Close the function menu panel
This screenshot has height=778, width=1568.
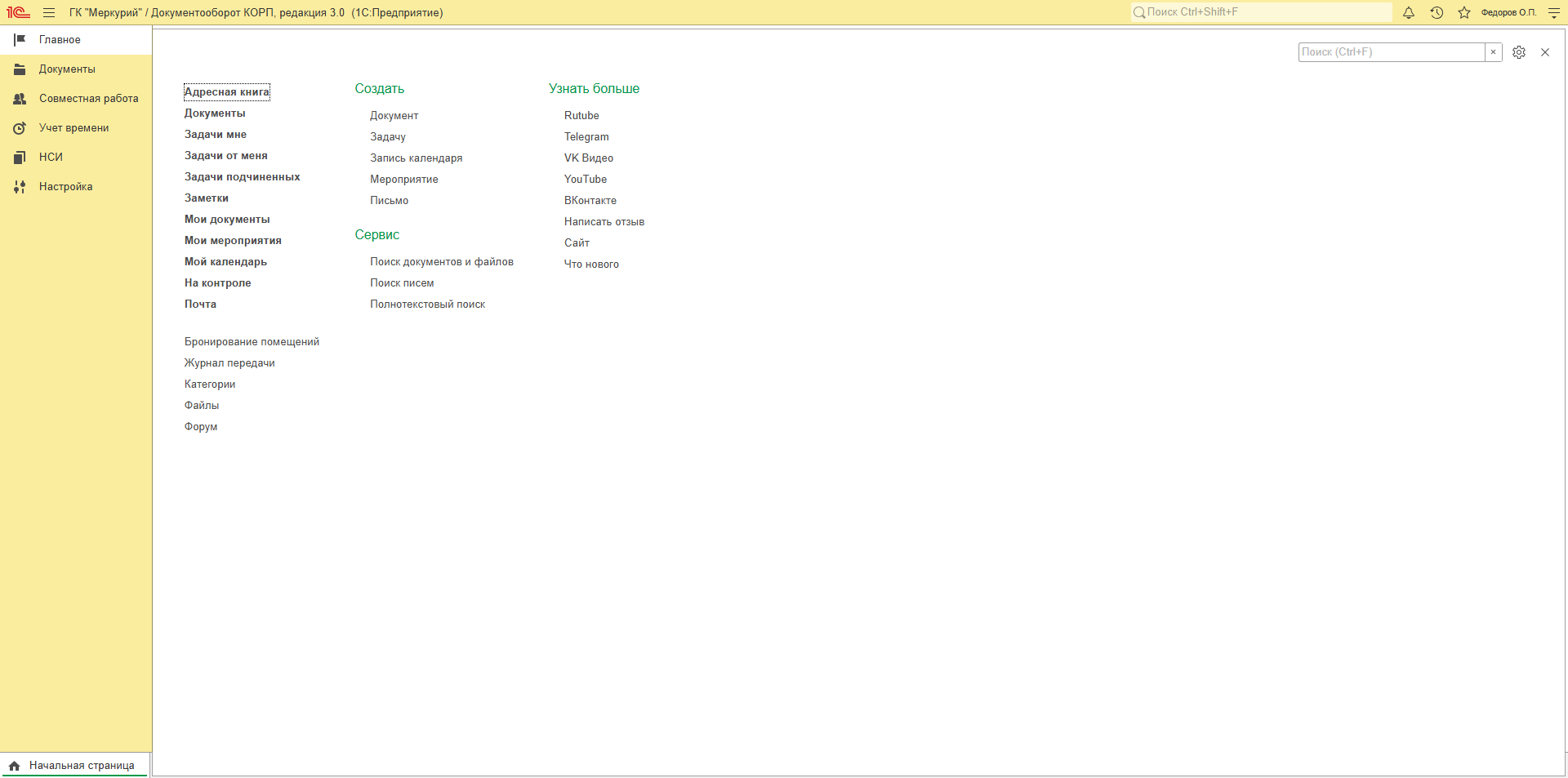tap(1545, 52)
